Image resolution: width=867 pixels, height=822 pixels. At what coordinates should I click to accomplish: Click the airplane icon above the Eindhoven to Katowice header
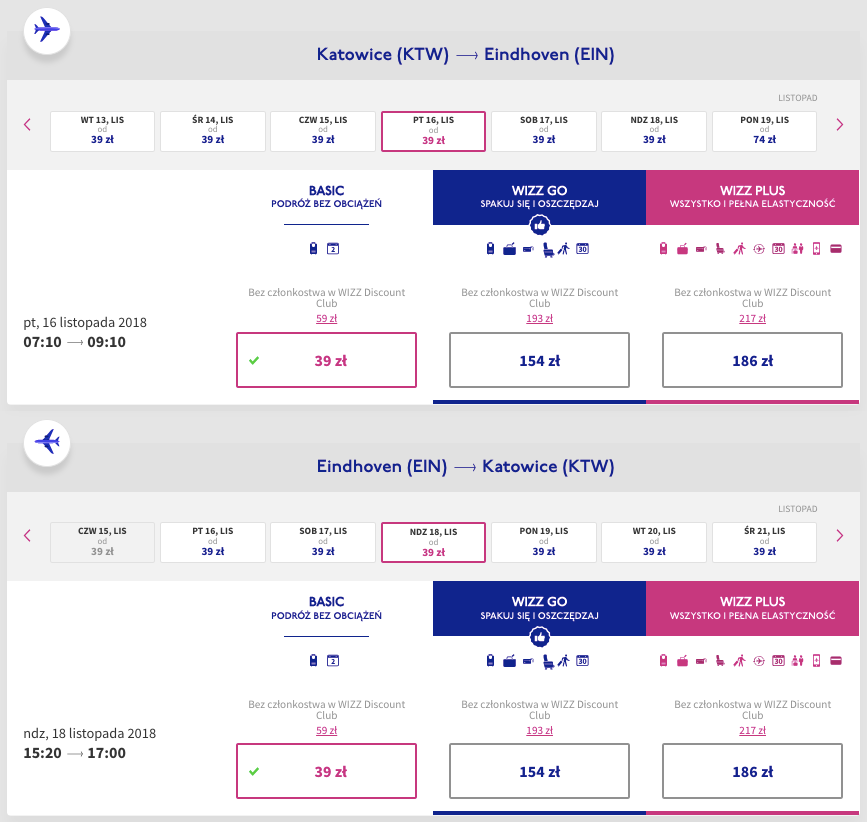coord(46,440)
